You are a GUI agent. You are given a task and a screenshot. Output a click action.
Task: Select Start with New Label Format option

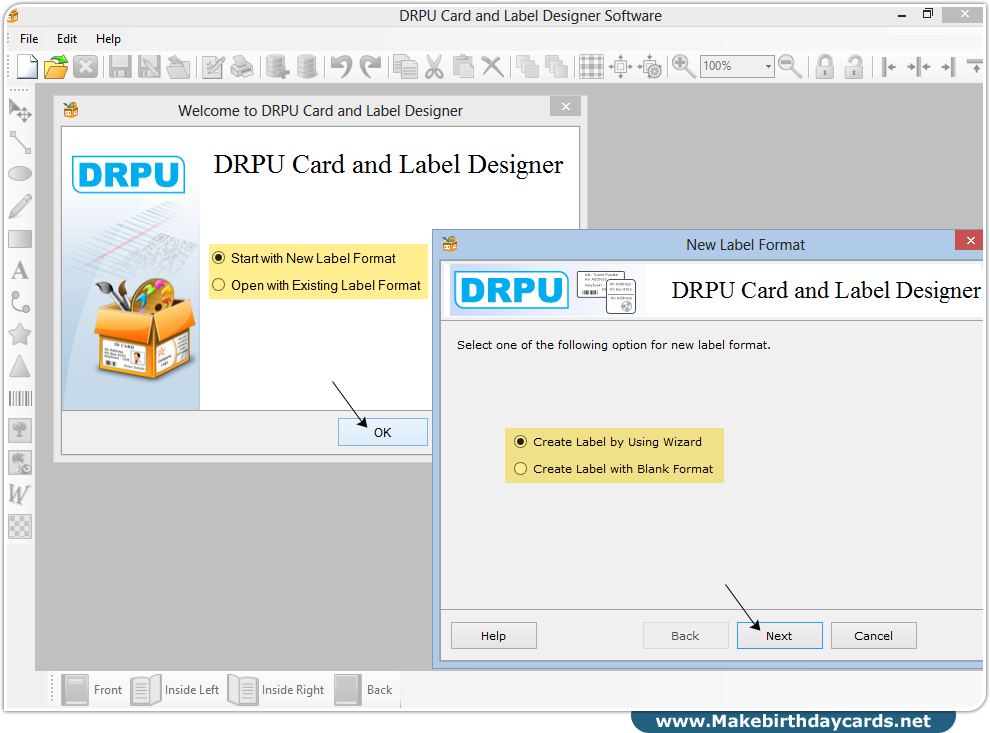click(306, 258)
